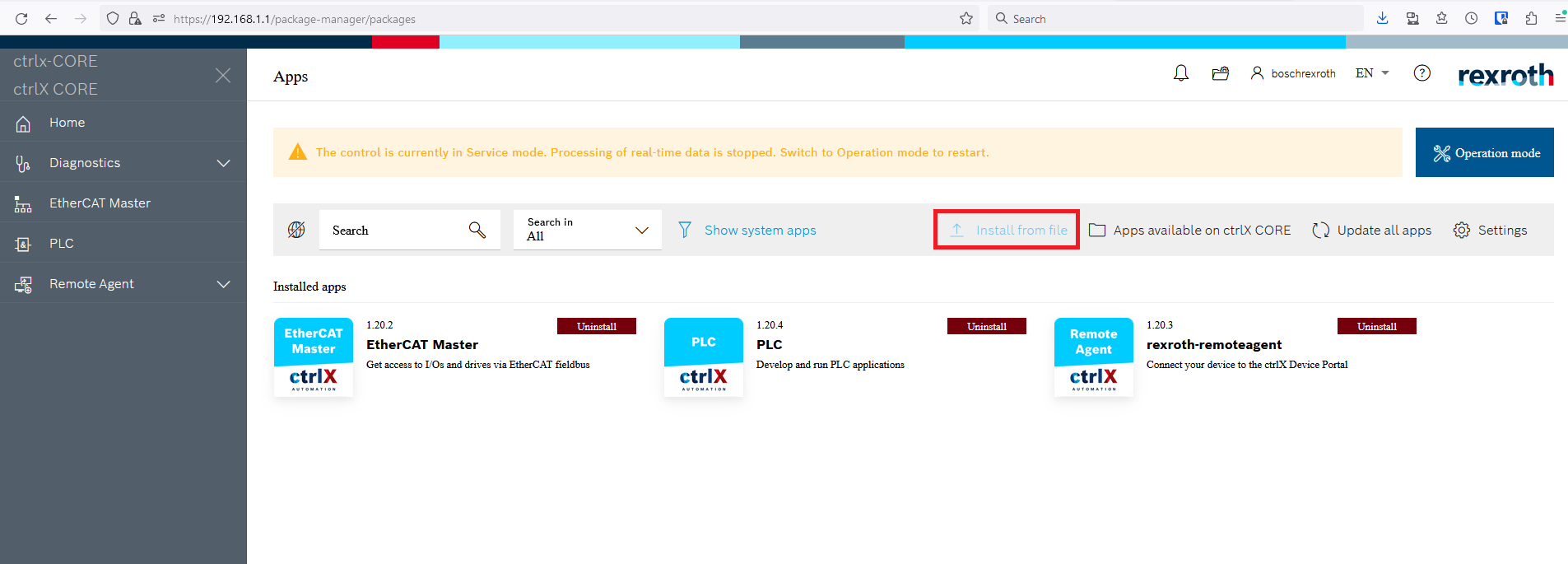Open browser downloads icon

[x=1383, y=18]
